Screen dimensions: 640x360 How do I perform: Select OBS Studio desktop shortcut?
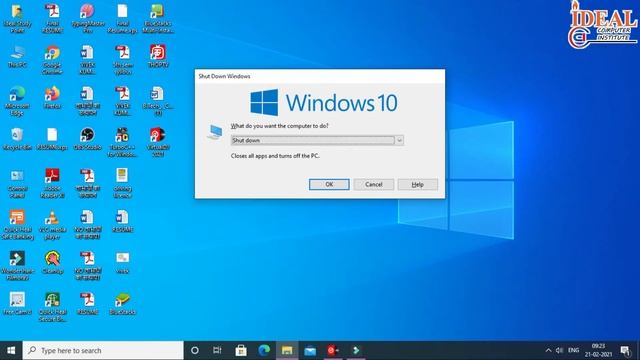87,139
